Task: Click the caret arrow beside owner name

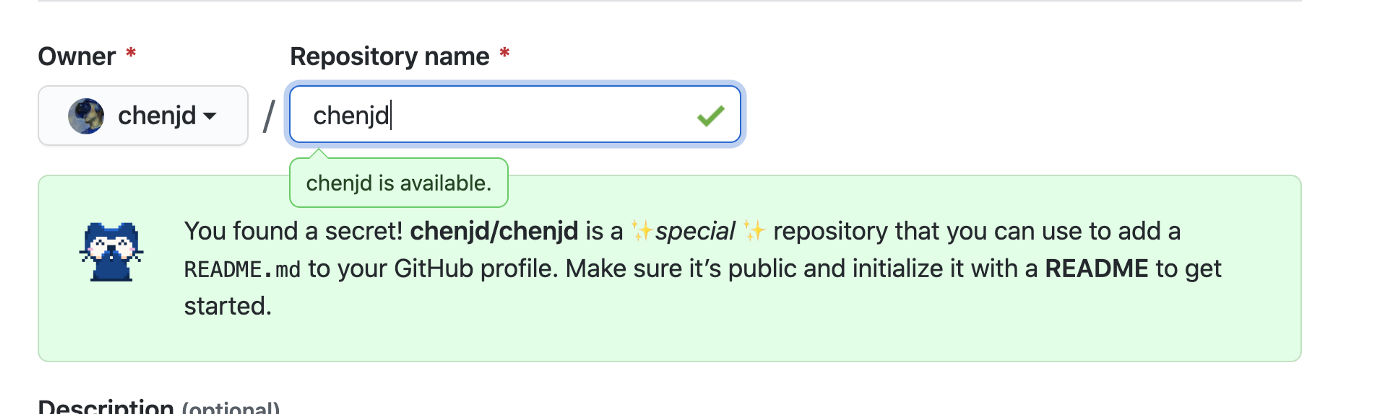Action: [210, 117]
